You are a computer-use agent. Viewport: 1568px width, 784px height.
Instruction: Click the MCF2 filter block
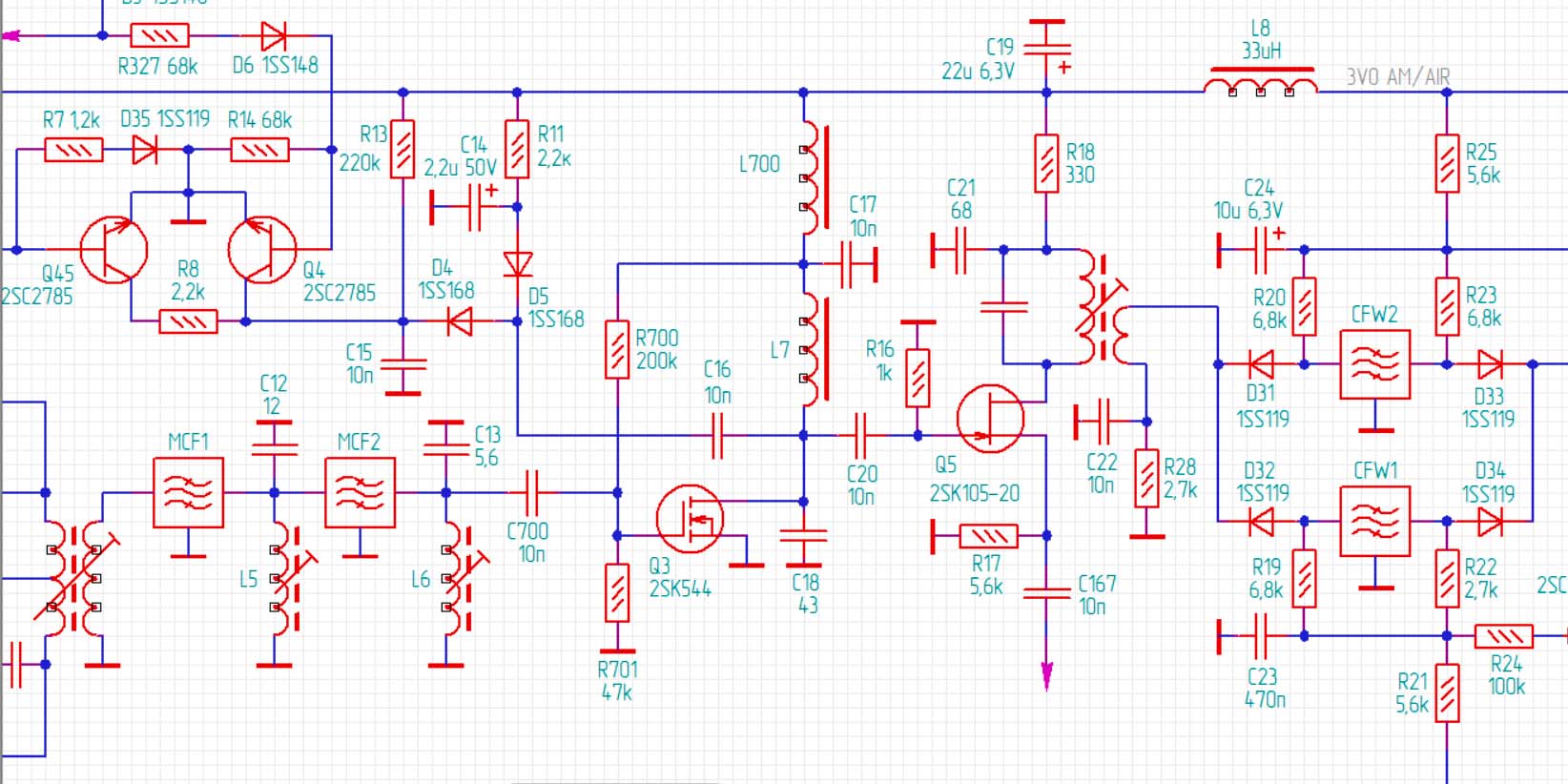[x=360, y=493]
